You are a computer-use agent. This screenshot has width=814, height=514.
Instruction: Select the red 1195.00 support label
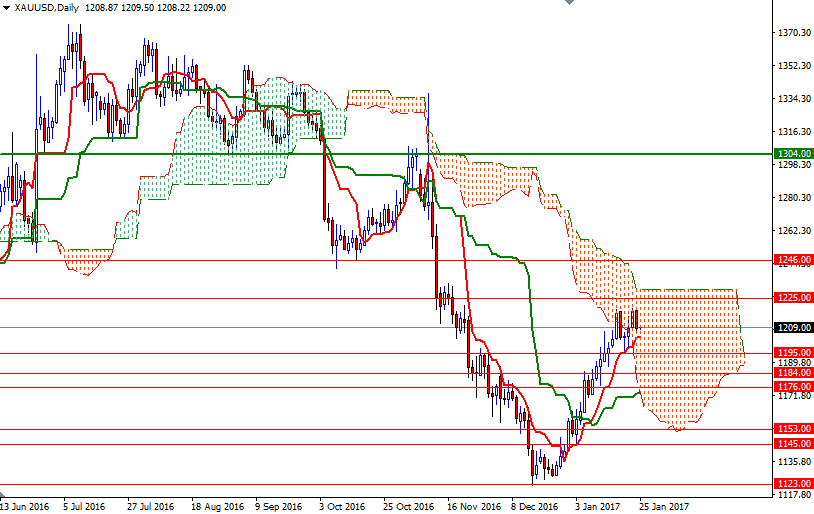(x=794, y=353)
